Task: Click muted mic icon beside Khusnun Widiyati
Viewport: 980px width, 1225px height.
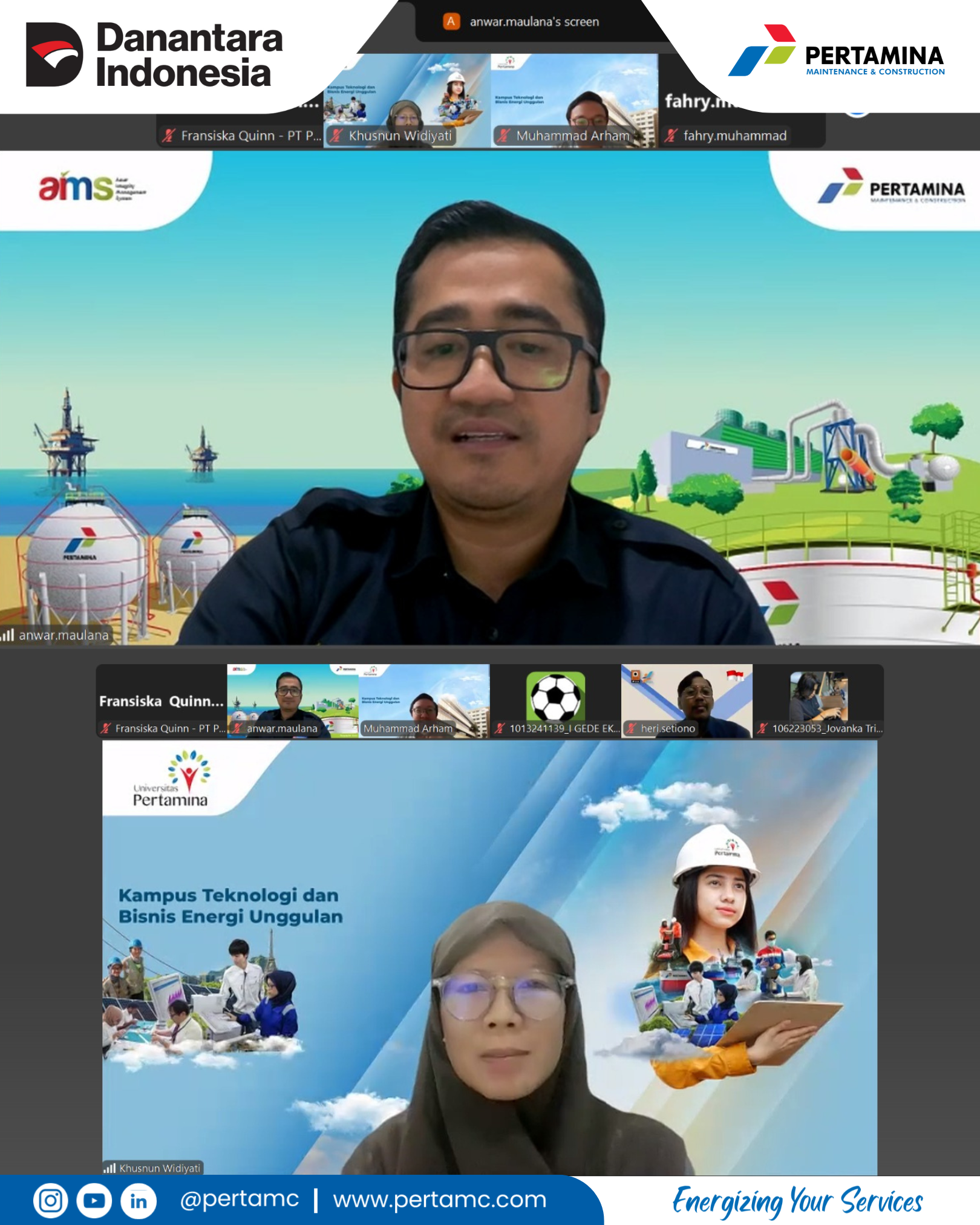Action: click(337, 136)
